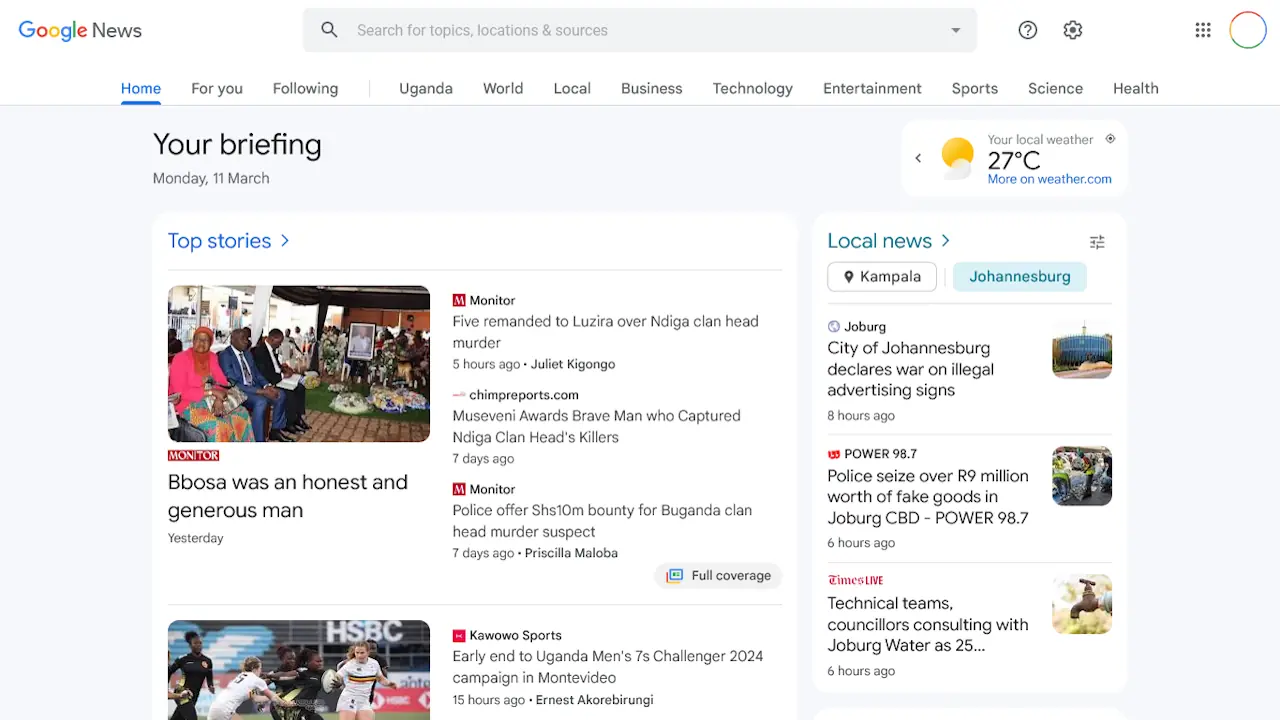Open City of Johannesburg advertising signs article
This screenshot has height=720, width=1280.
[911, 369]
